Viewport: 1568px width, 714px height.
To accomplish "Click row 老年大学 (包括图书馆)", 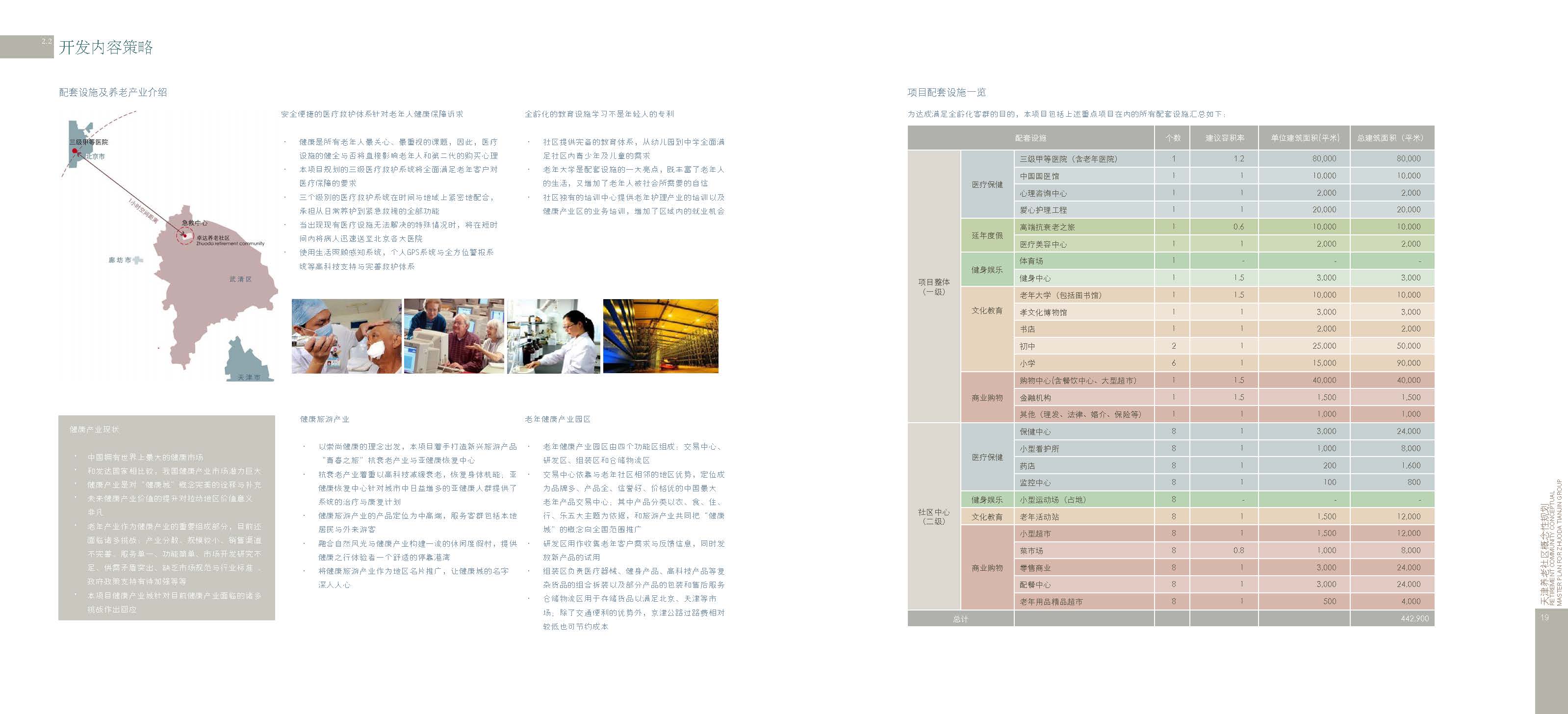I will (1224, 295).
